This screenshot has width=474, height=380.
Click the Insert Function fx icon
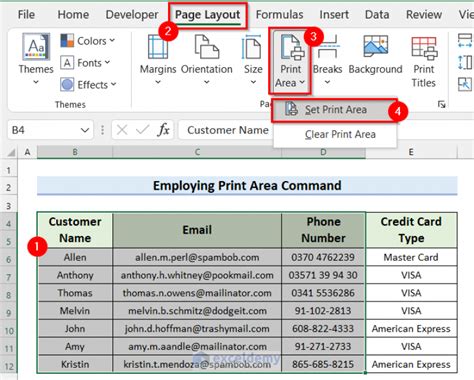[x=163, y=130]
